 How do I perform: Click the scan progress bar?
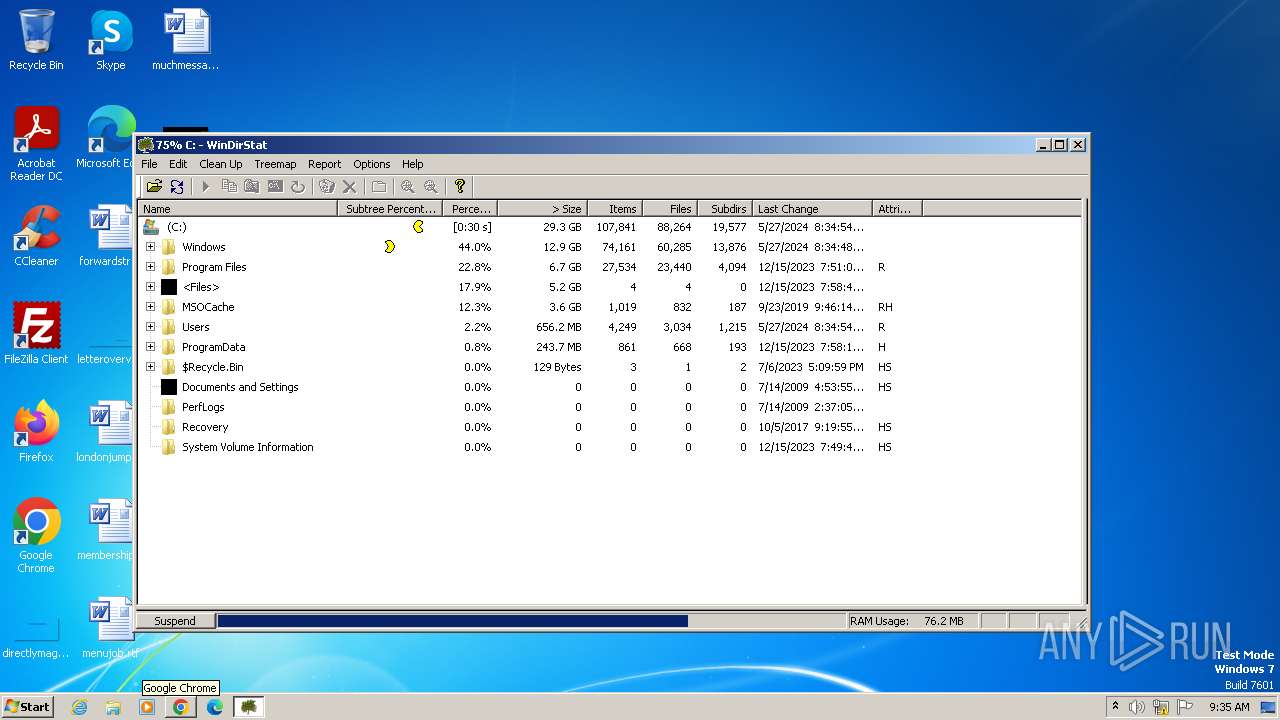531,621
